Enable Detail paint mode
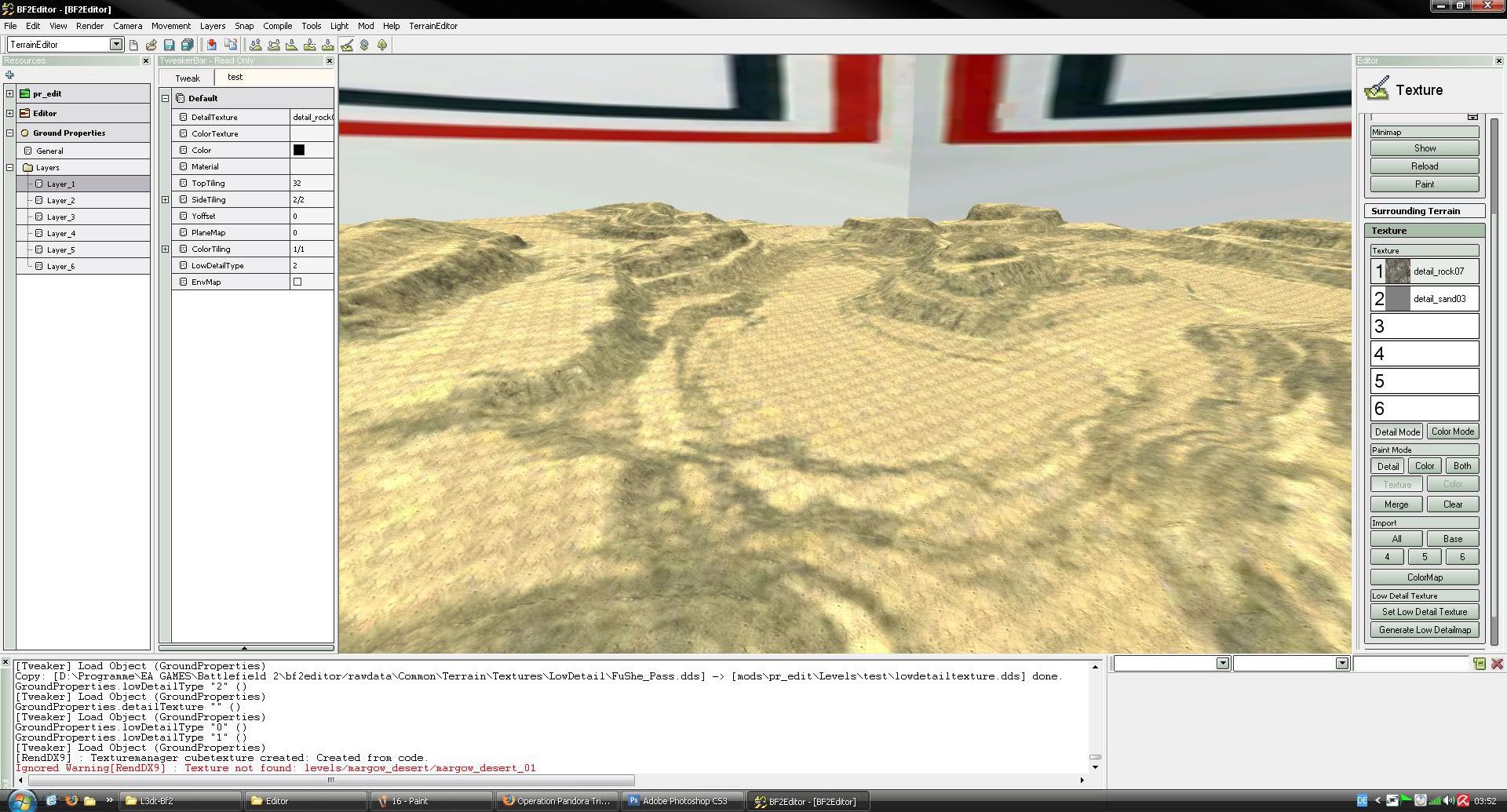1507x812 pixels. (x=1388, y=466)
